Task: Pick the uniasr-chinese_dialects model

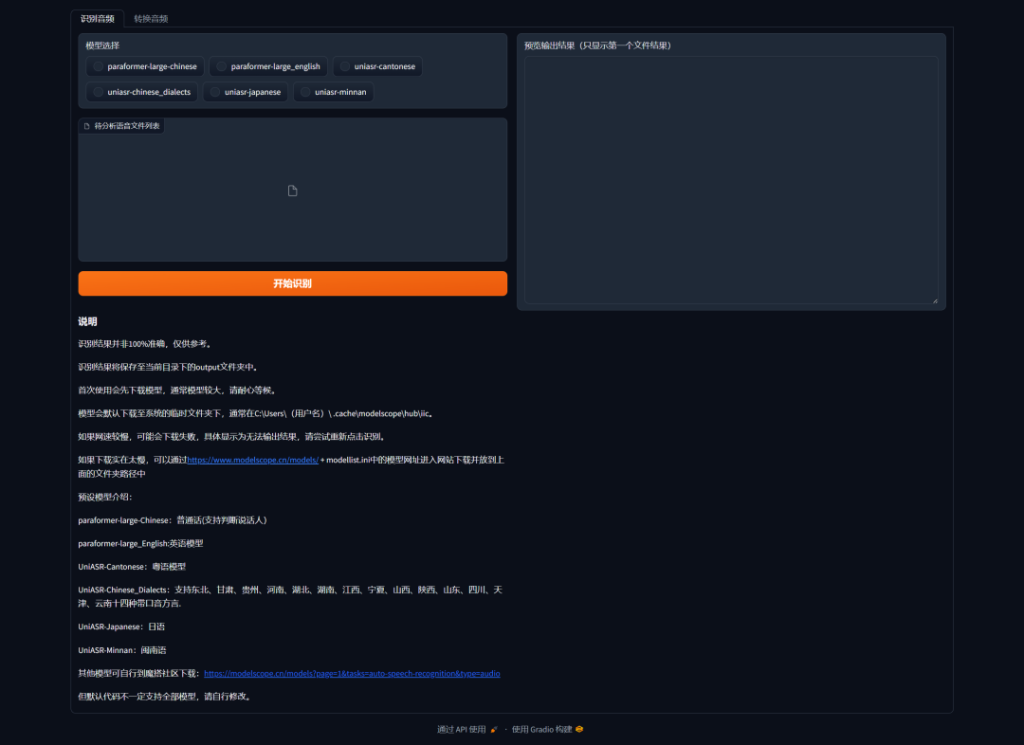Action: coord(98,92)
